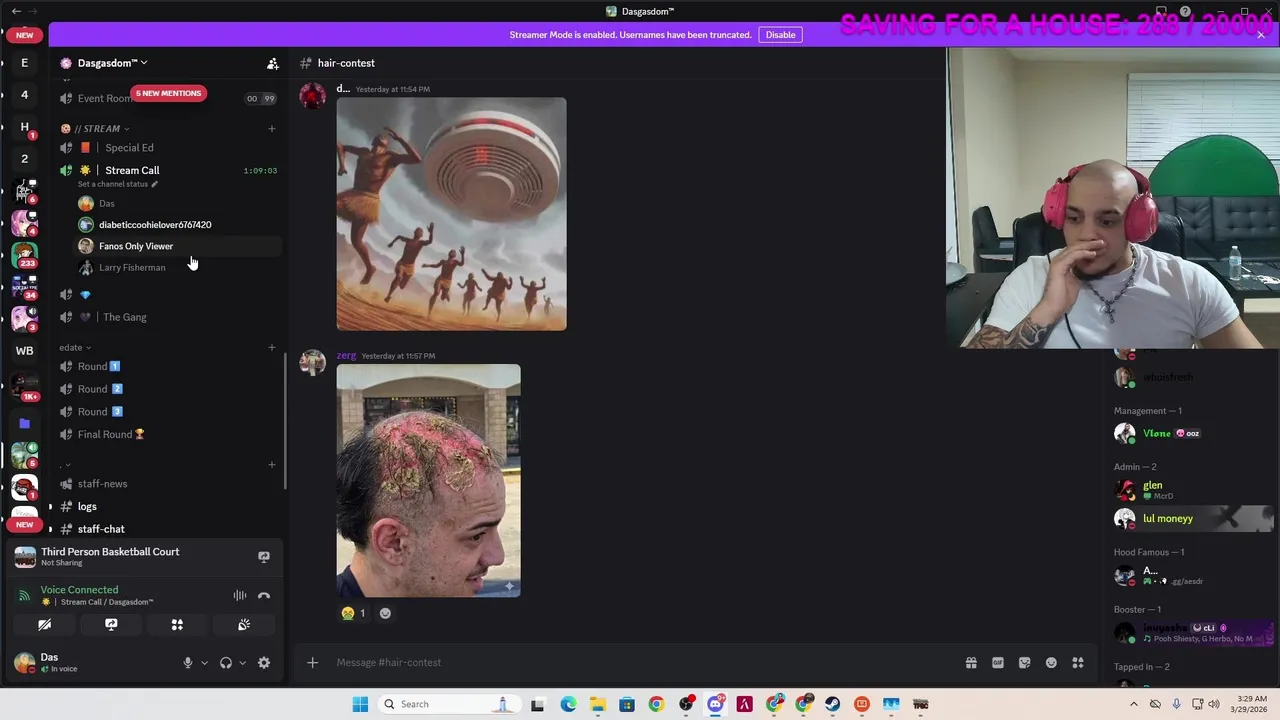Share your screen from the voice panel

point(111,625)
